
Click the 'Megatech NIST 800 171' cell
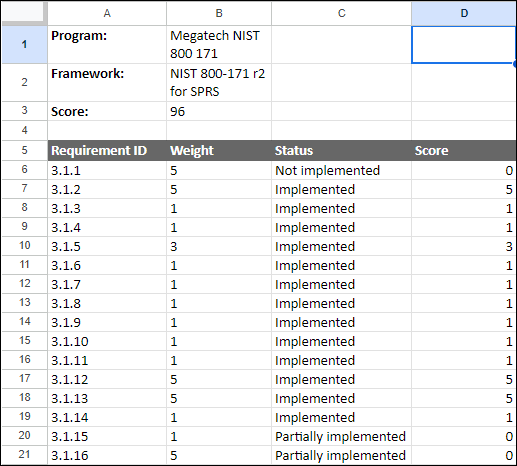[219, 44]
